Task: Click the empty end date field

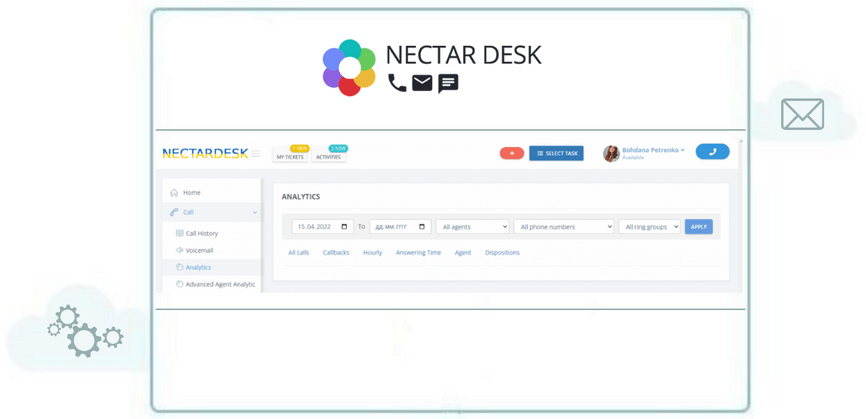Action: (x=400, y=227)
